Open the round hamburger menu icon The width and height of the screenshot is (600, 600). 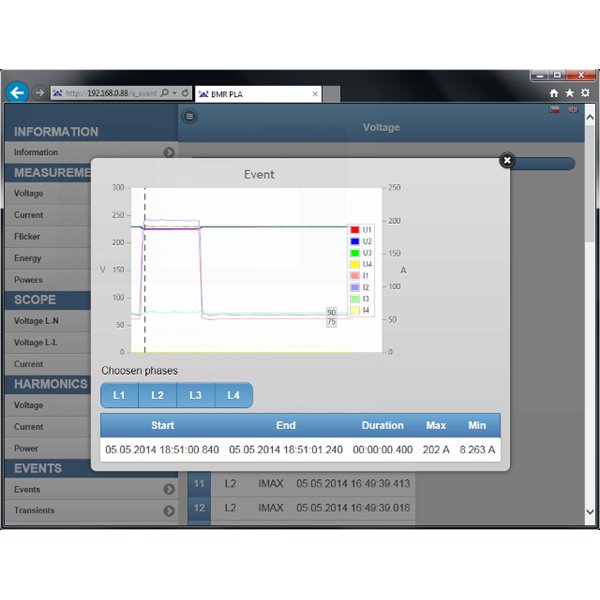(190, 116)
